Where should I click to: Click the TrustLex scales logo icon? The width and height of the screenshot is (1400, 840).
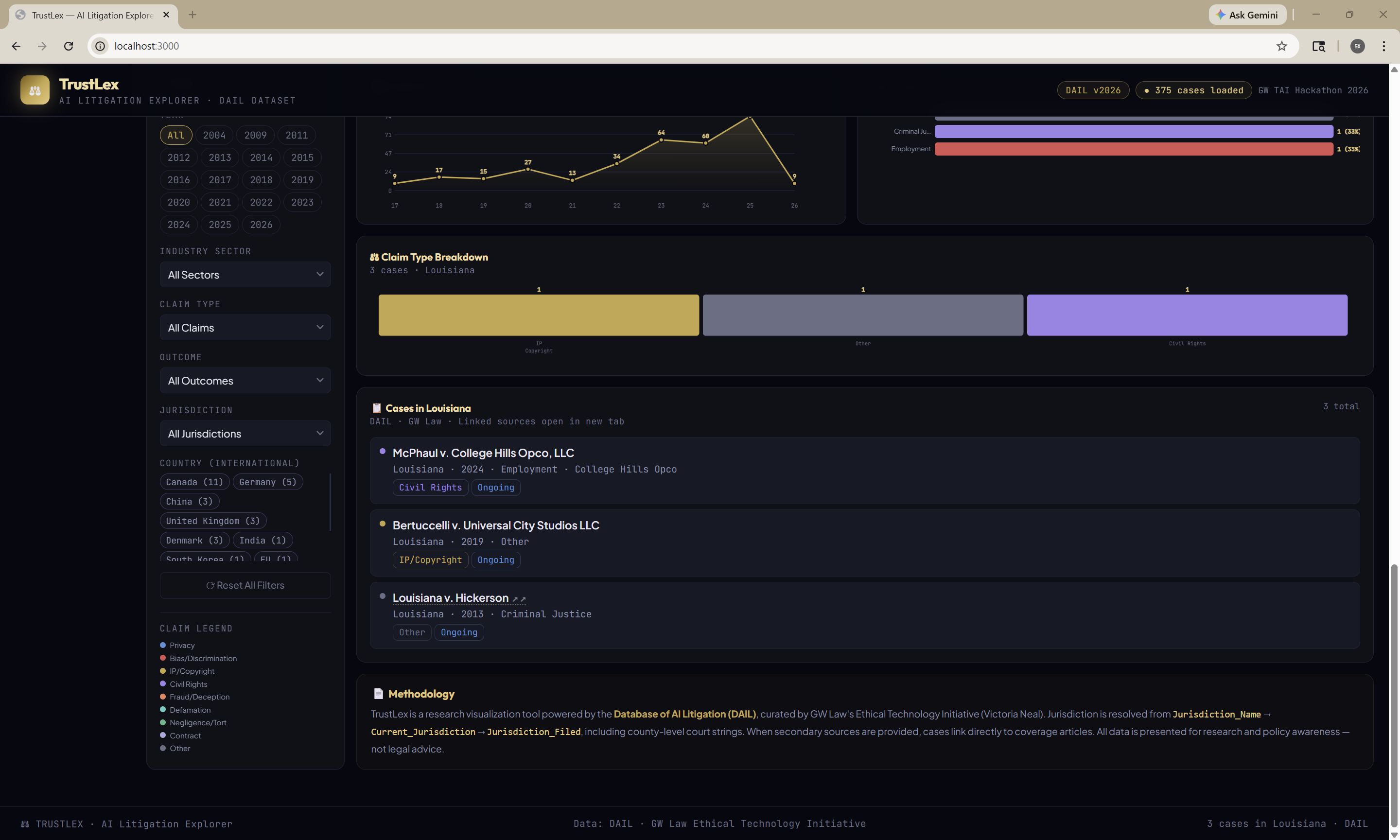[x=35, y=90]
